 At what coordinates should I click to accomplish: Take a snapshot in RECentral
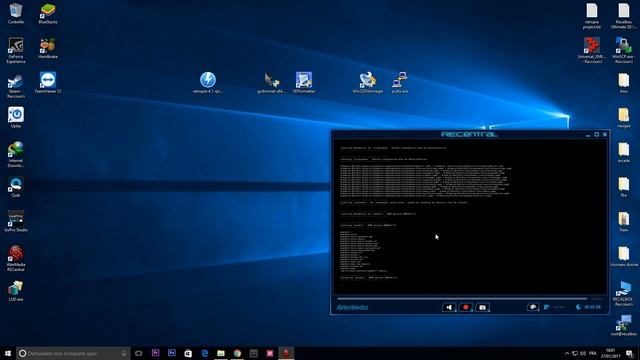[x=482, y=307]
